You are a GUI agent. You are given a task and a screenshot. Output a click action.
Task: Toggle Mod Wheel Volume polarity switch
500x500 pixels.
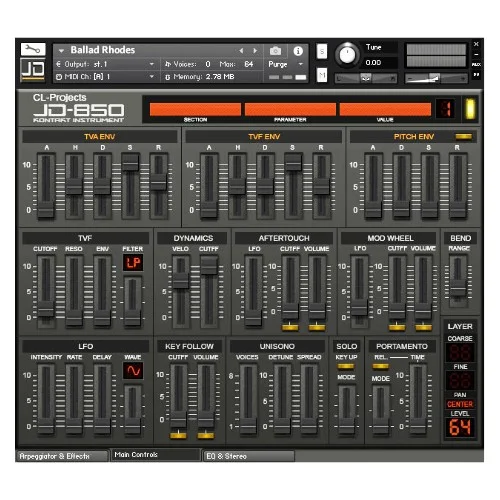coord(423,327)
